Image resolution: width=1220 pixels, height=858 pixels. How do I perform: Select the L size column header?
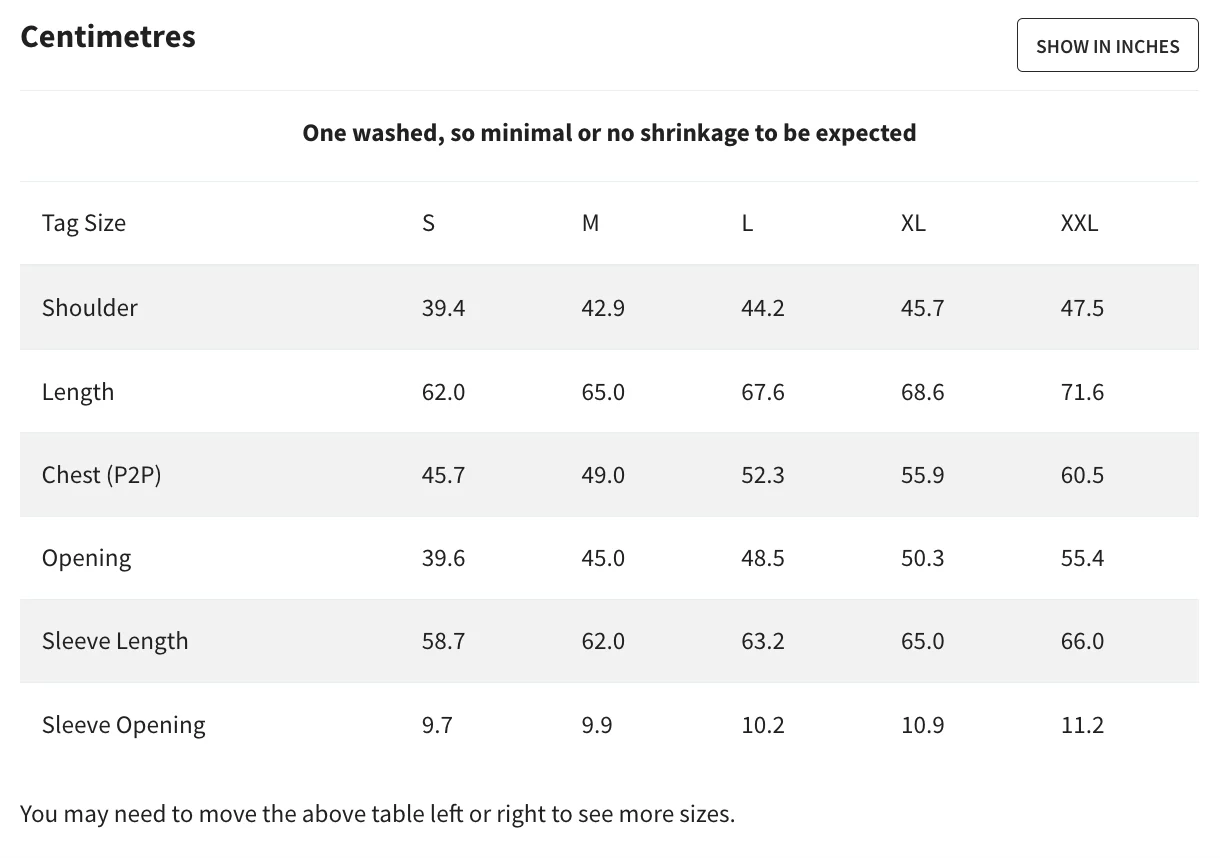(747, 223)
